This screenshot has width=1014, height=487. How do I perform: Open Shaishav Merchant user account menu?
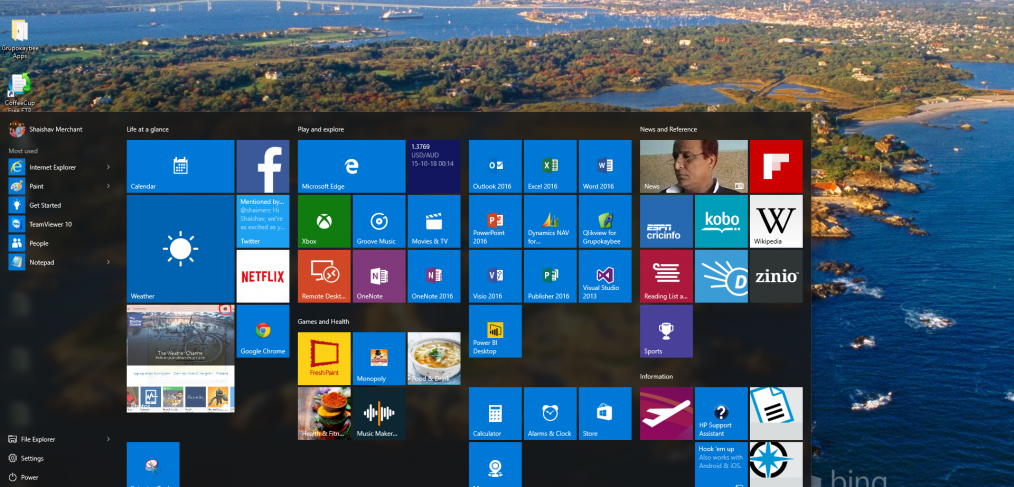click(46, 129)
